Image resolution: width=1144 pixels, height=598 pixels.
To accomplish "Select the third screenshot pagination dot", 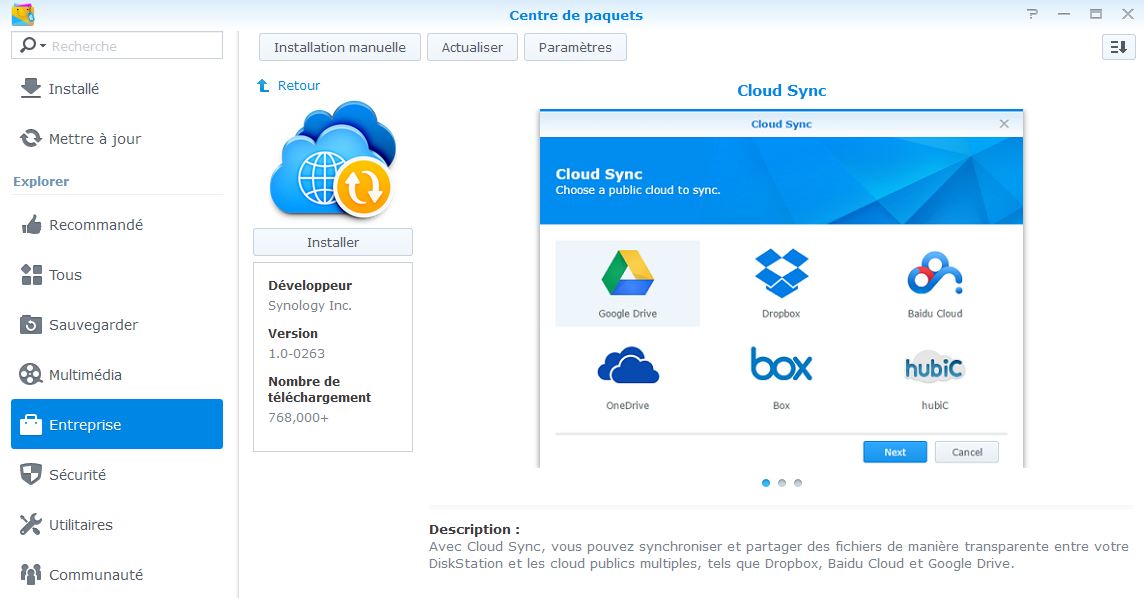I will (x=797, y=483).
